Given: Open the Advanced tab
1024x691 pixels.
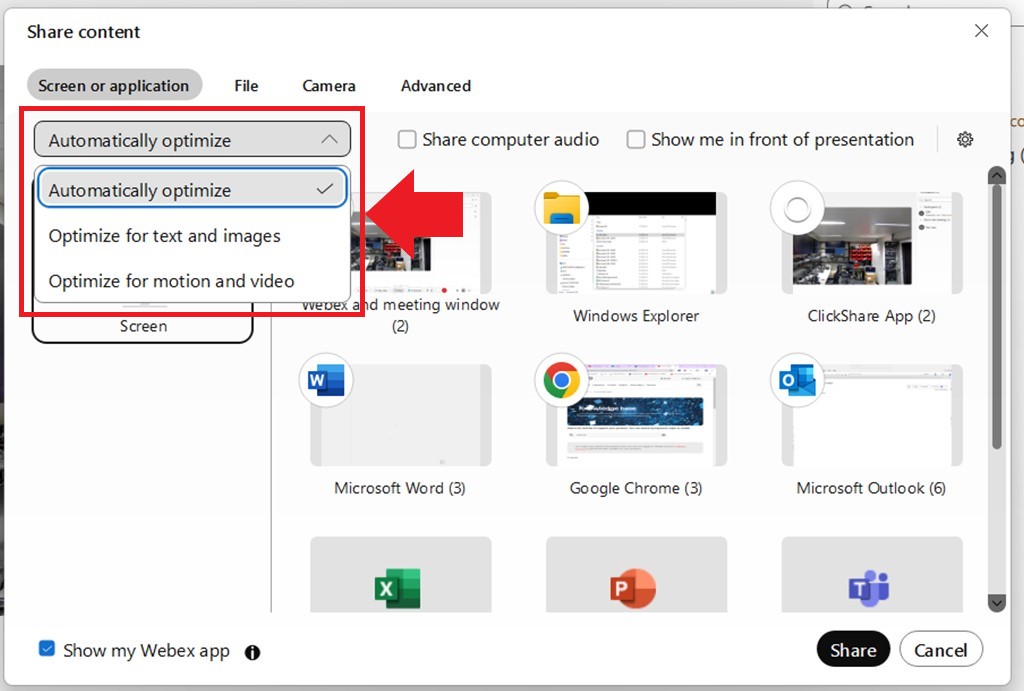Looking at the screenshot, I should click(x=436, y=86).
